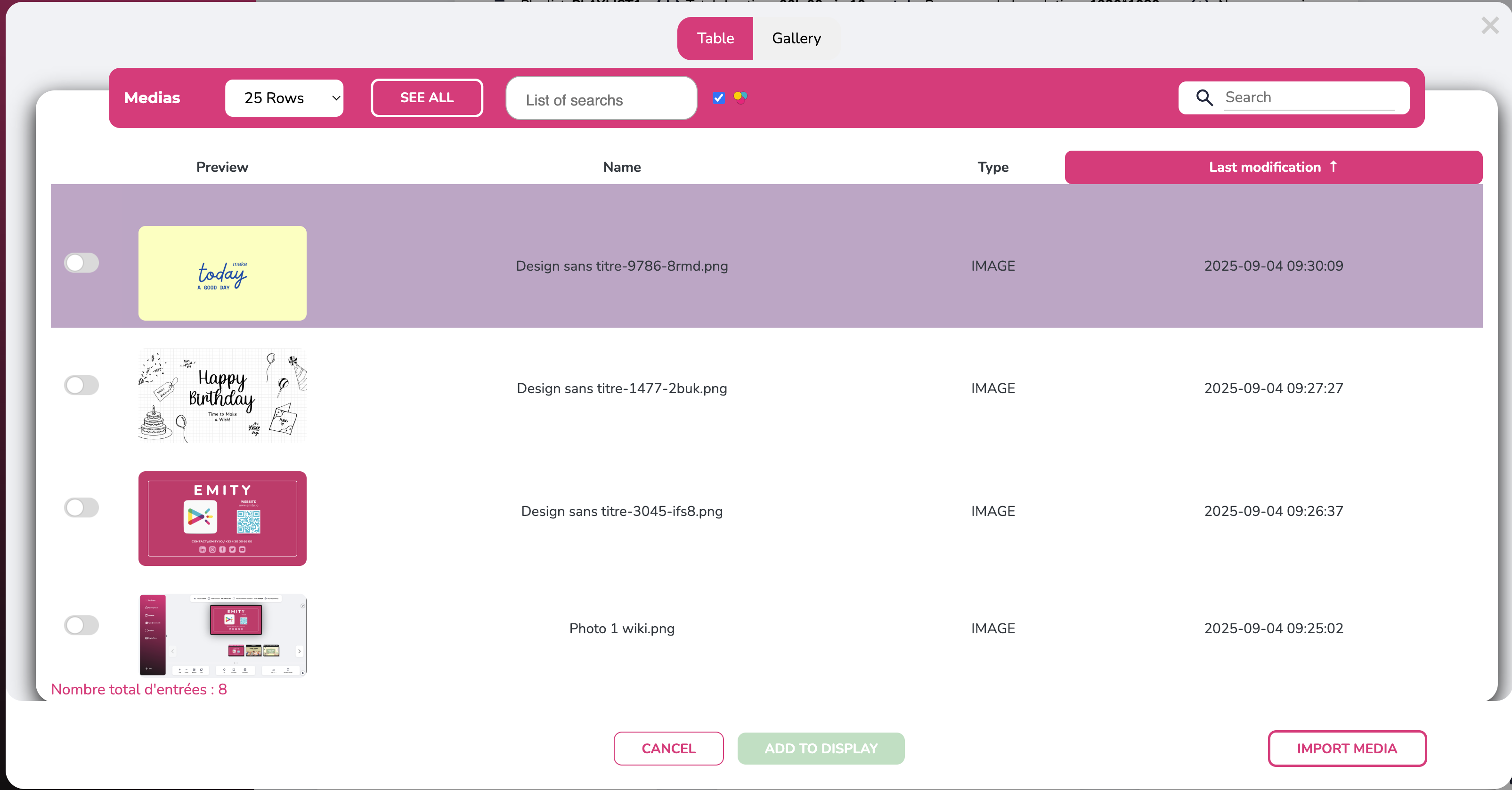
Task: Select the Table tab
Action: [x=715, y=38]
